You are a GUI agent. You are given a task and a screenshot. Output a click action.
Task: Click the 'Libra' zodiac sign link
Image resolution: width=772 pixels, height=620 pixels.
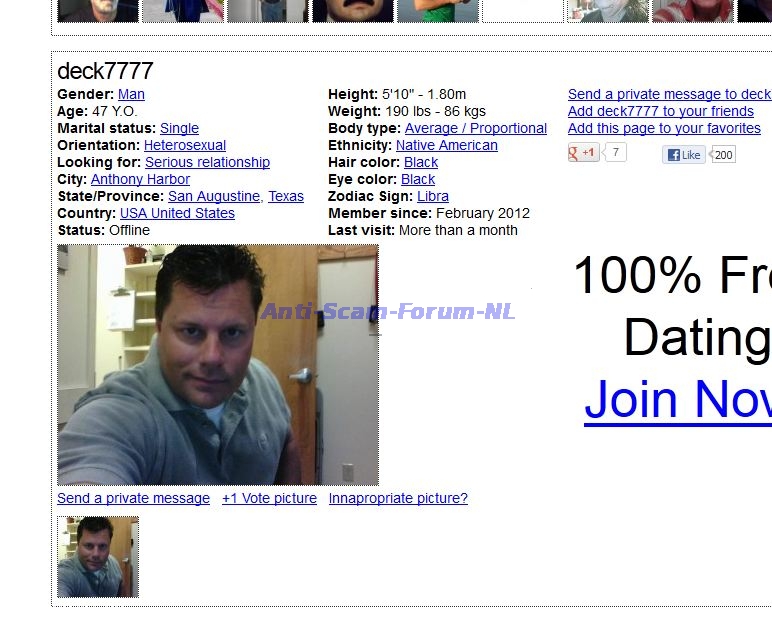433,196
